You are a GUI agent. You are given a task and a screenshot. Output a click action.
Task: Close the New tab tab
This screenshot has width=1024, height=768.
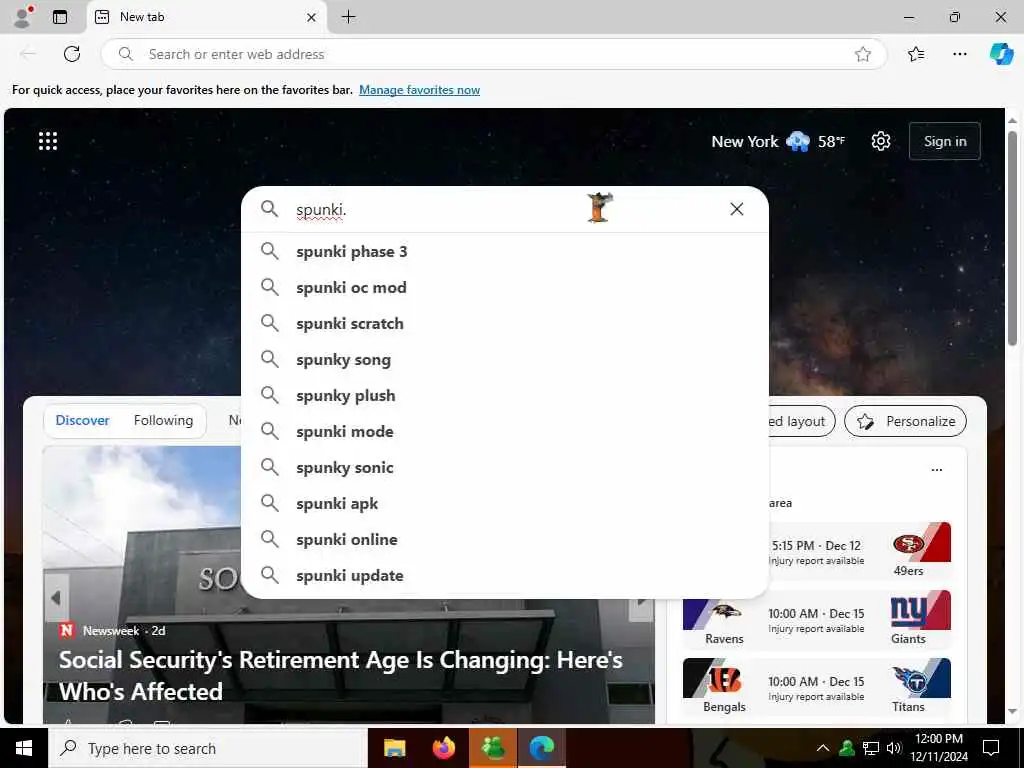click(x=312, y=17)
